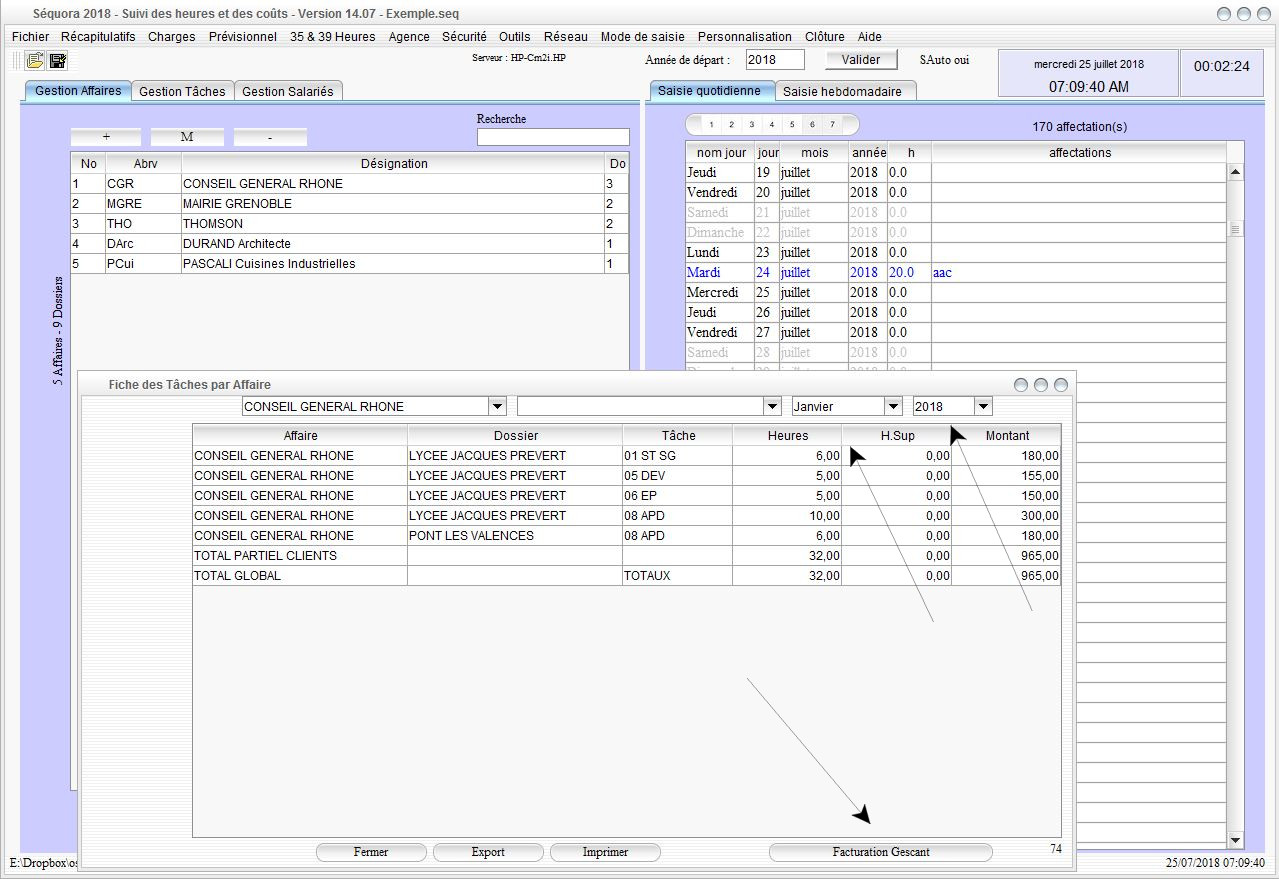Screen dimensions: 1279x879
Task: Click the M modify button
Action: pyautogui.click(x=187, y=137)
